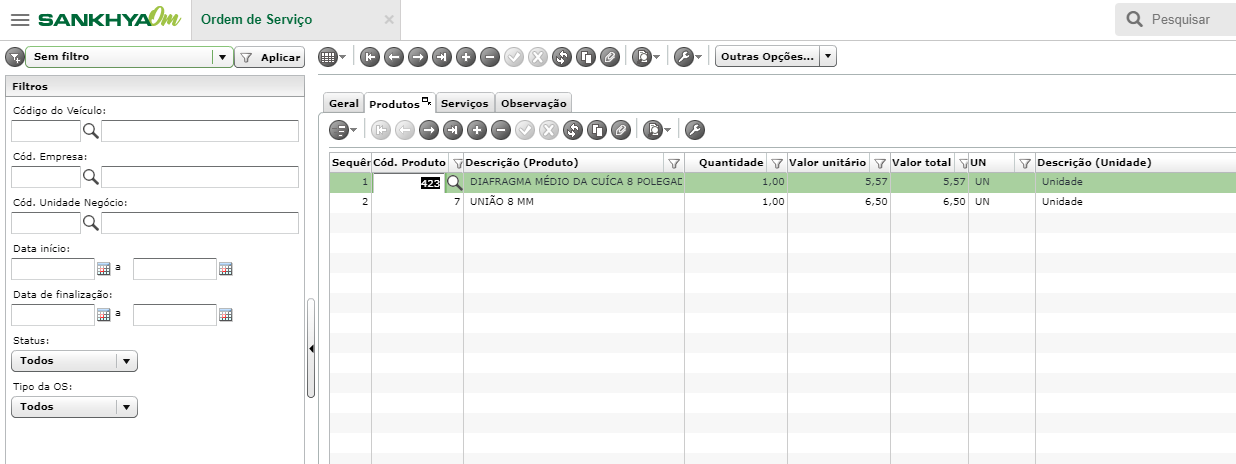Expand the Outras Opções dropdown arrow
This screenshot has width=1236, height=464.
tap(828, 57)
